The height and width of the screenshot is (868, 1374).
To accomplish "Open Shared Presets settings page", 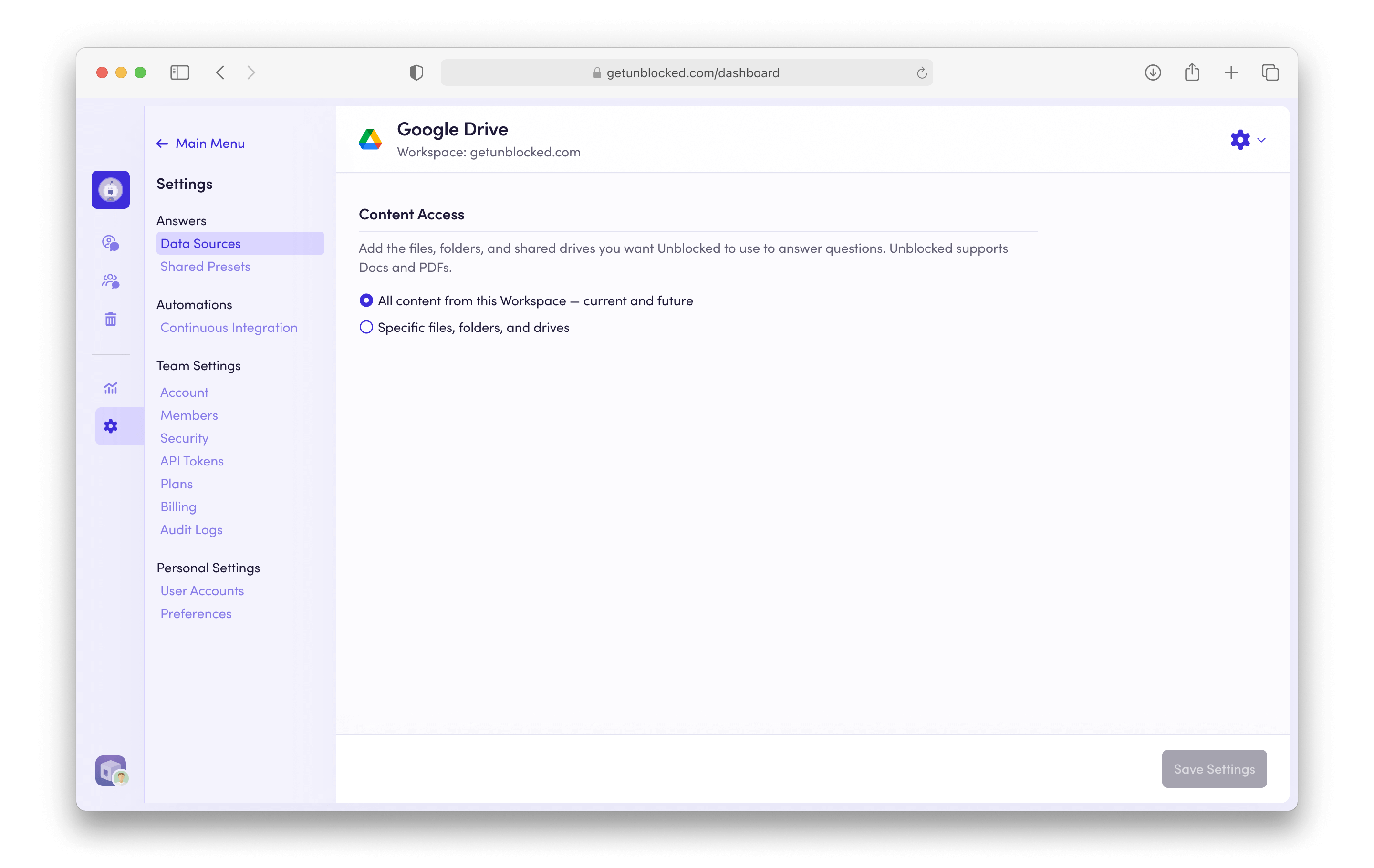I will point(205,266).
